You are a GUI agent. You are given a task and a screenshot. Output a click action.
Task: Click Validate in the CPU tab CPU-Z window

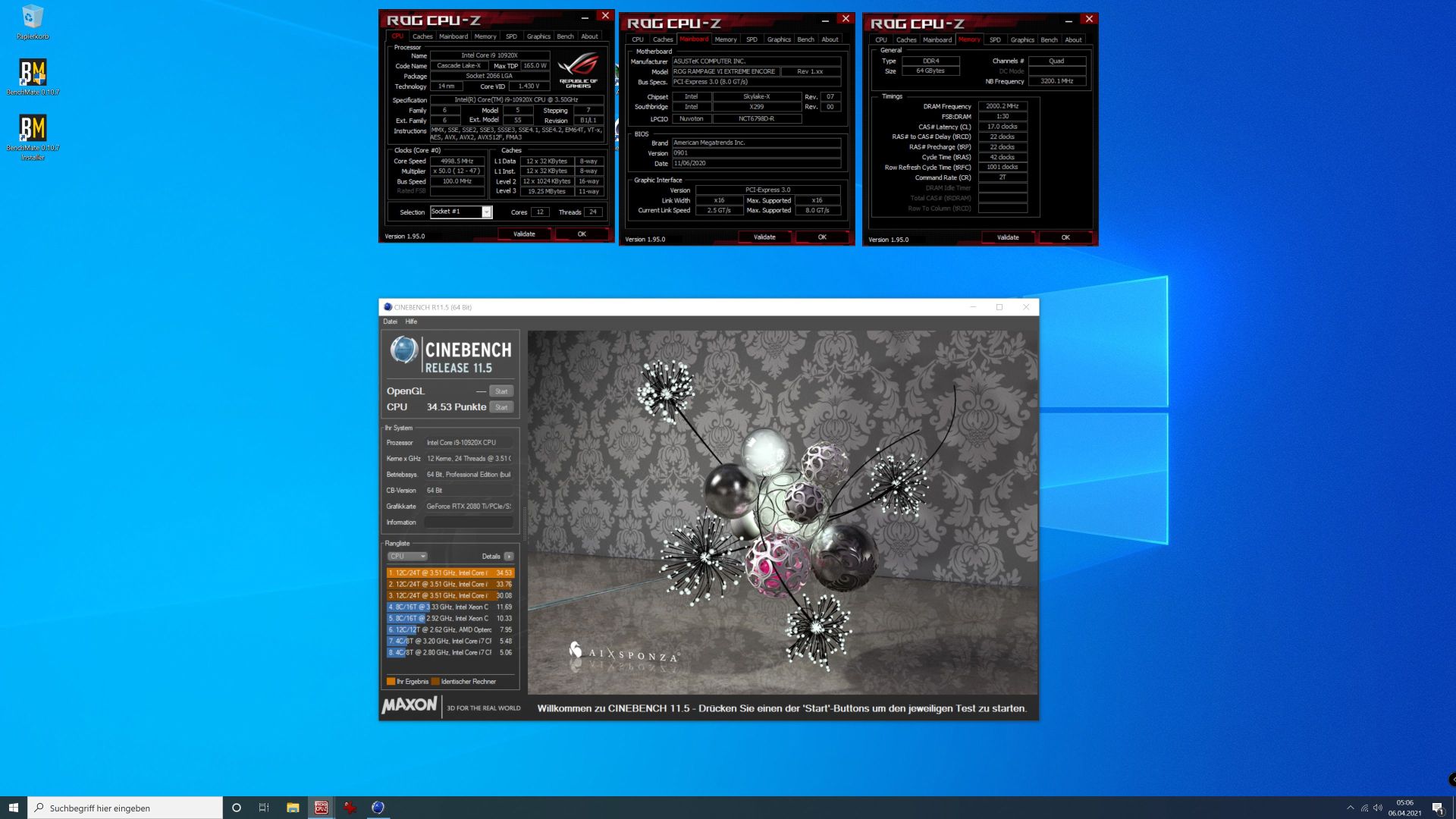pyautogui.click(x=524, y=234)
